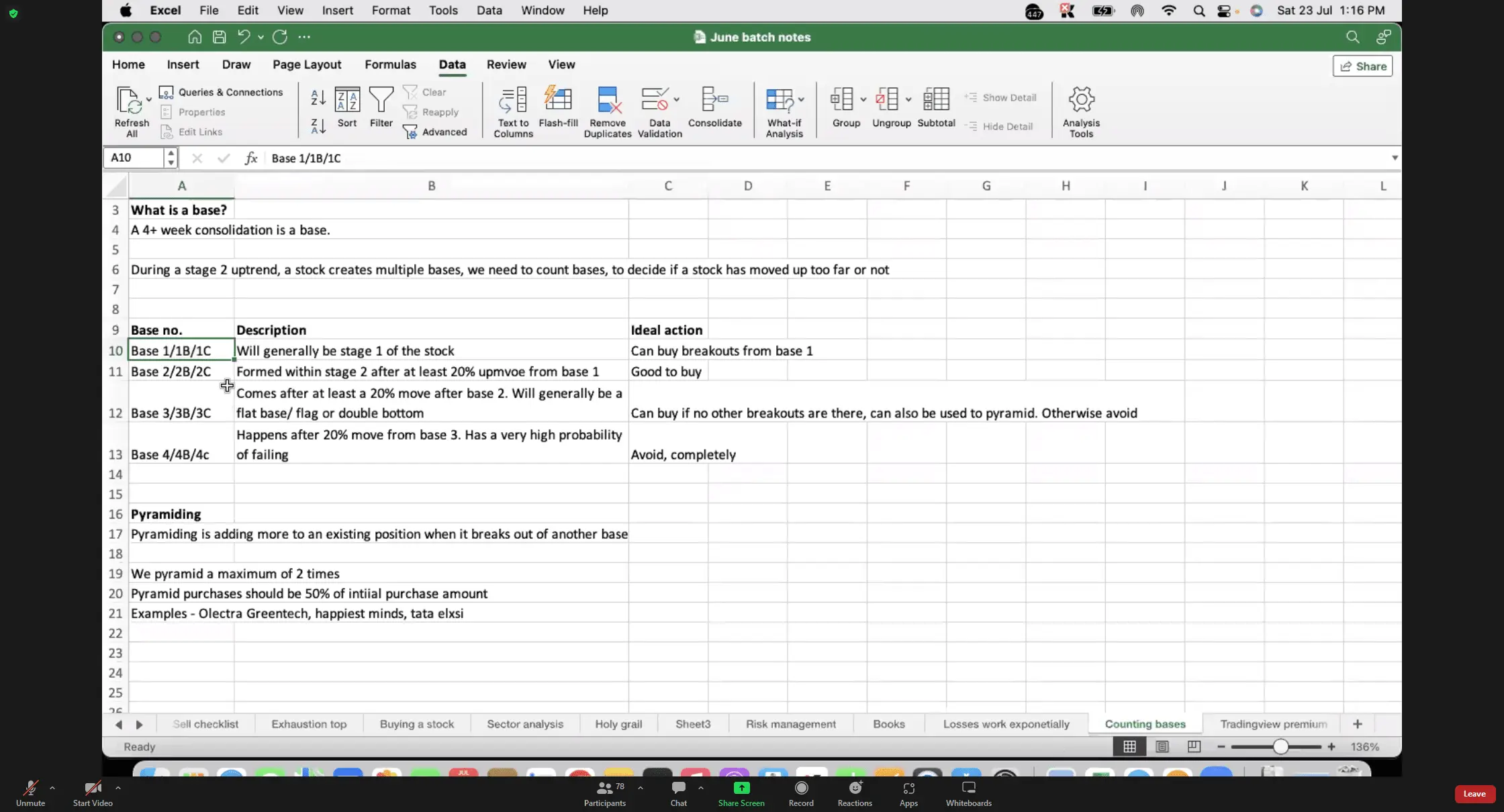The image size is (1504, 812).
Task: Click the Flash-fill icon
Action: [558, 99]
